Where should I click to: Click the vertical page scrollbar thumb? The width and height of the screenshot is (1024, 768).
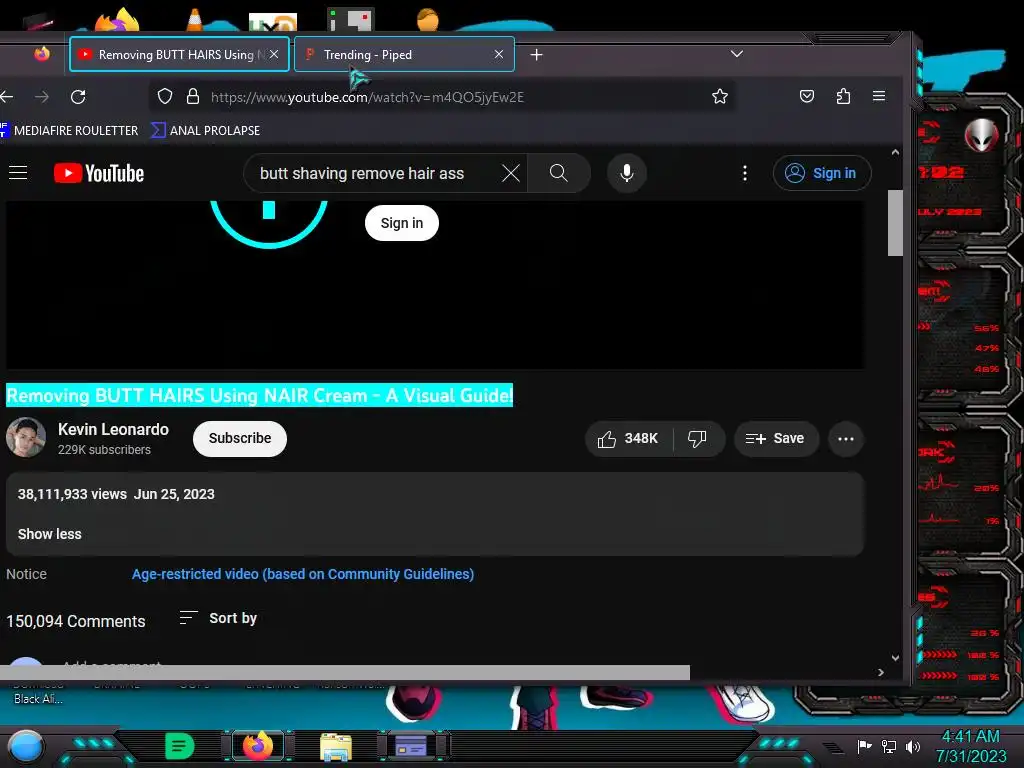pos(895,223)
